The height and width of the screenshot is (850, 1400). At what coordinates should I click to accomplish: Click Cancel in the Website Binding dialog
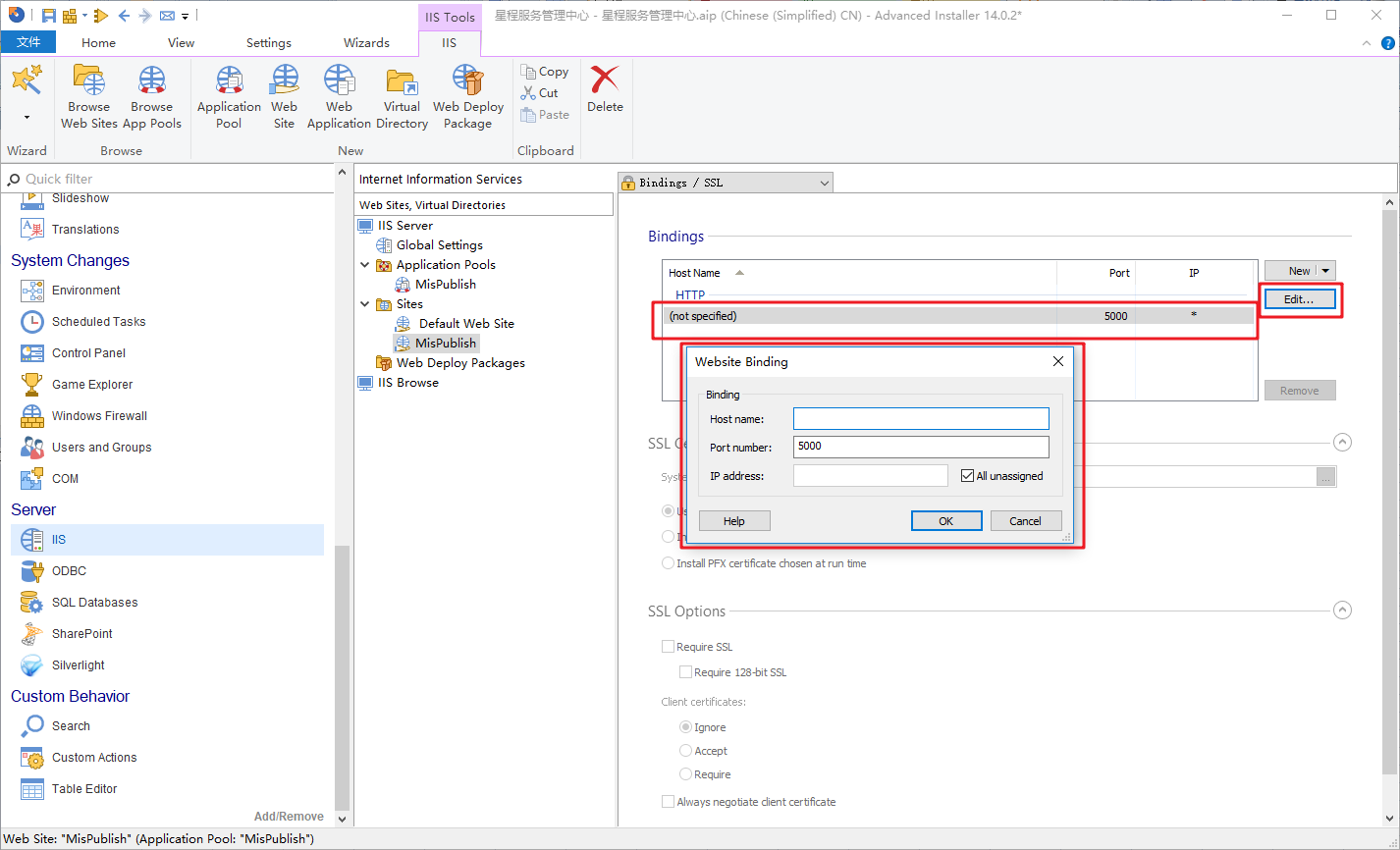[x=1026, y=521]
